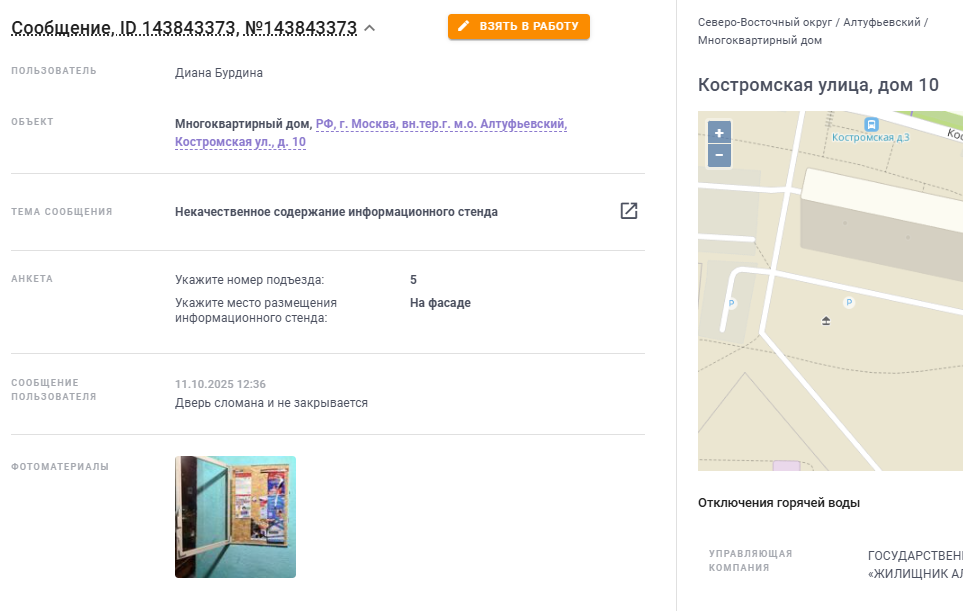
Task: Zoom in on the map
Action: (719, 133)
